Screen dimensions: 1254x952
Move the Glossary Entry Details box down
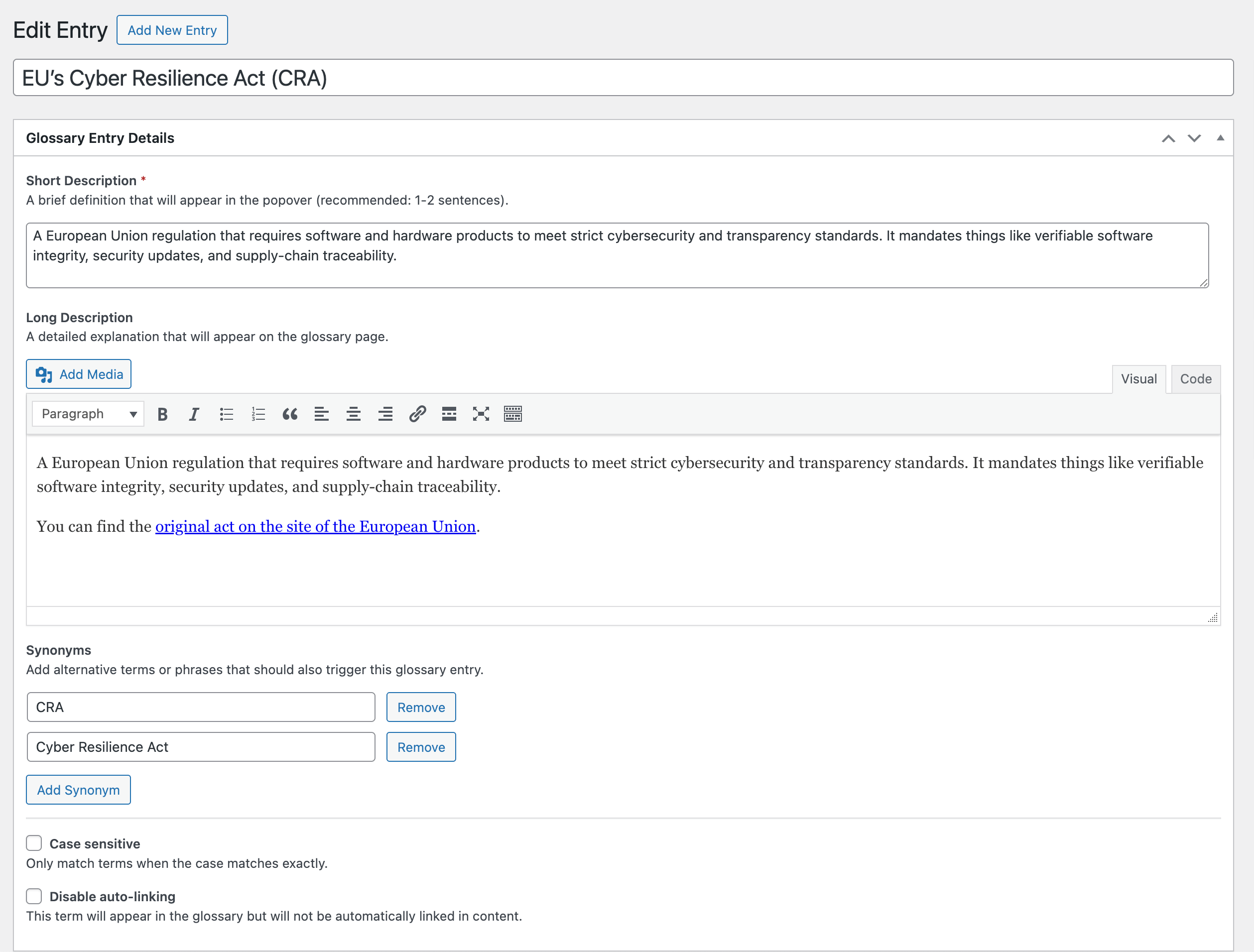click(1194, 138)
